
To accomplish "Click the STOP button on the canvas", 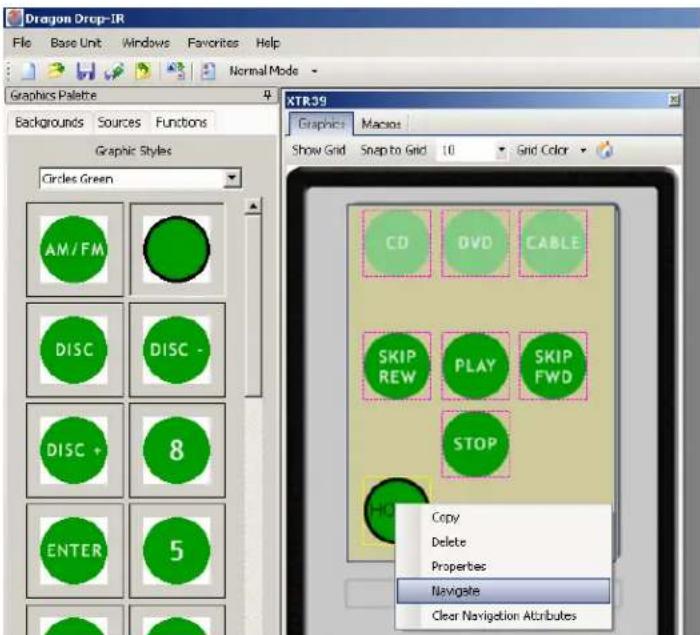I will click(475, 444).
